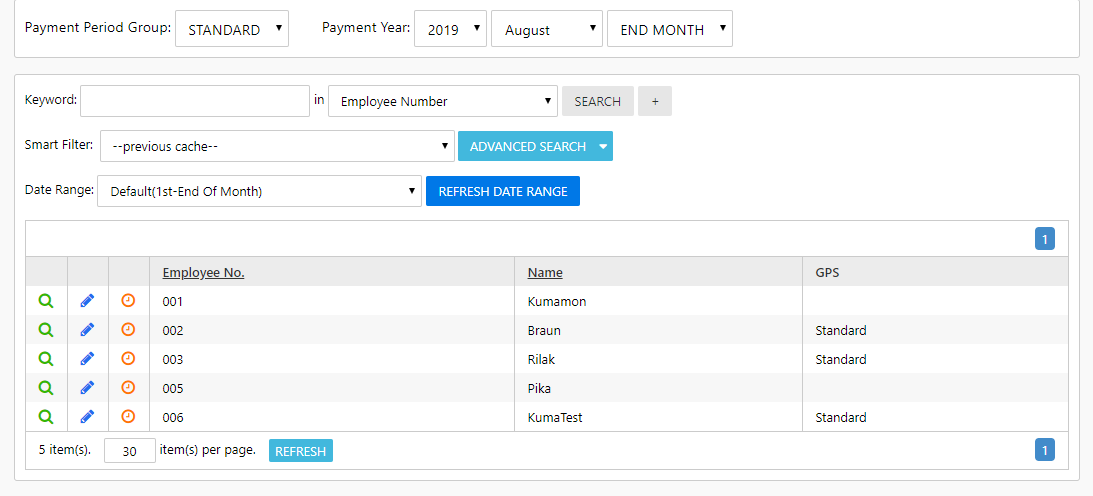Click the name Rilak in the table
This screenshot has height=496, width=1093.
coord(542,359)
